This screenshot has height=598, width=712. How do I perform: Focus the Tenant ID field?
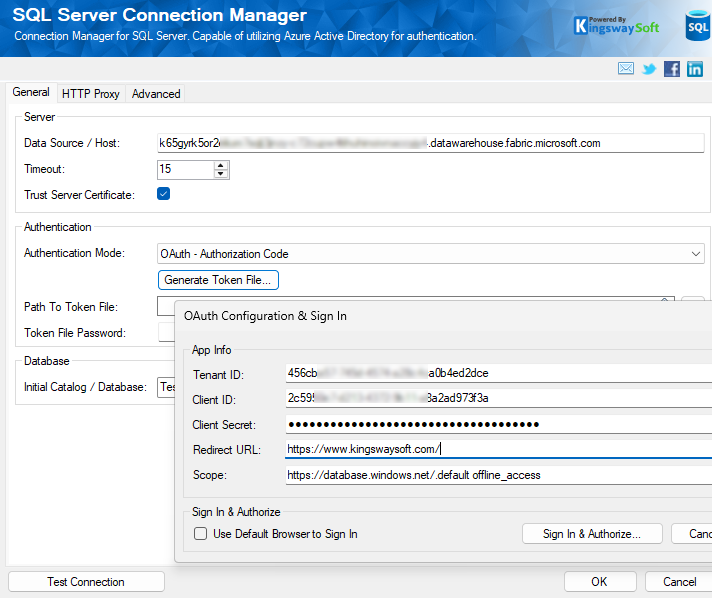pos(499,373)
